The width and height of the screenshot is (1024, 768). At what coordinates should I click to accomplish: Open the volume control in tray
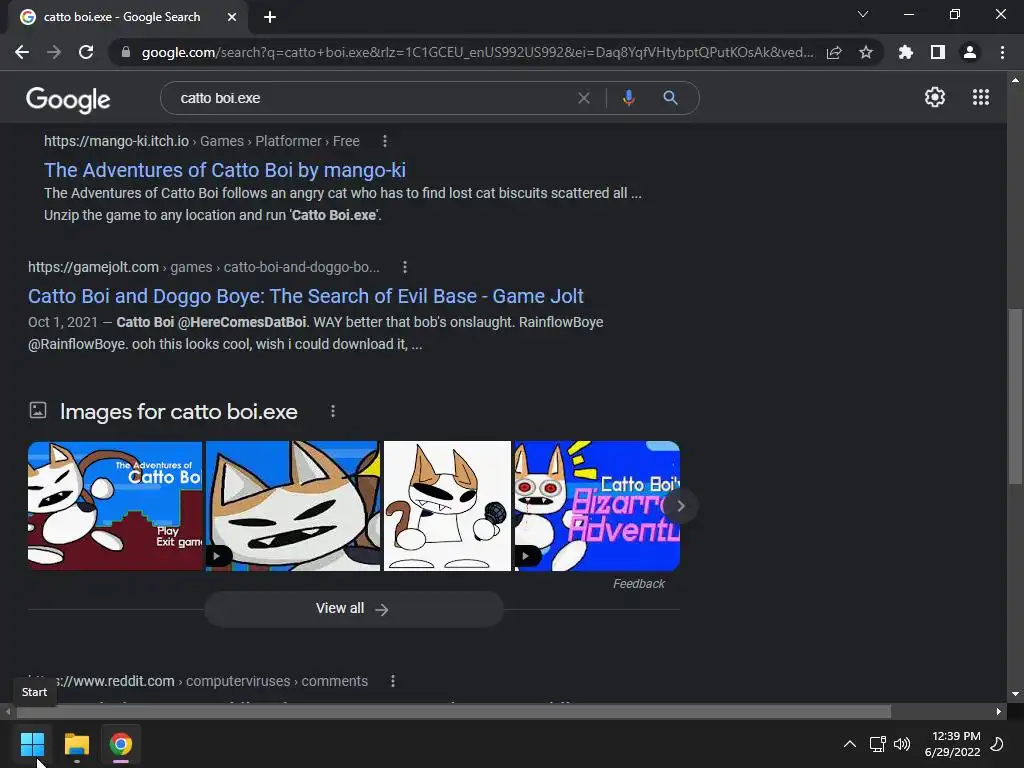(902, 744)
